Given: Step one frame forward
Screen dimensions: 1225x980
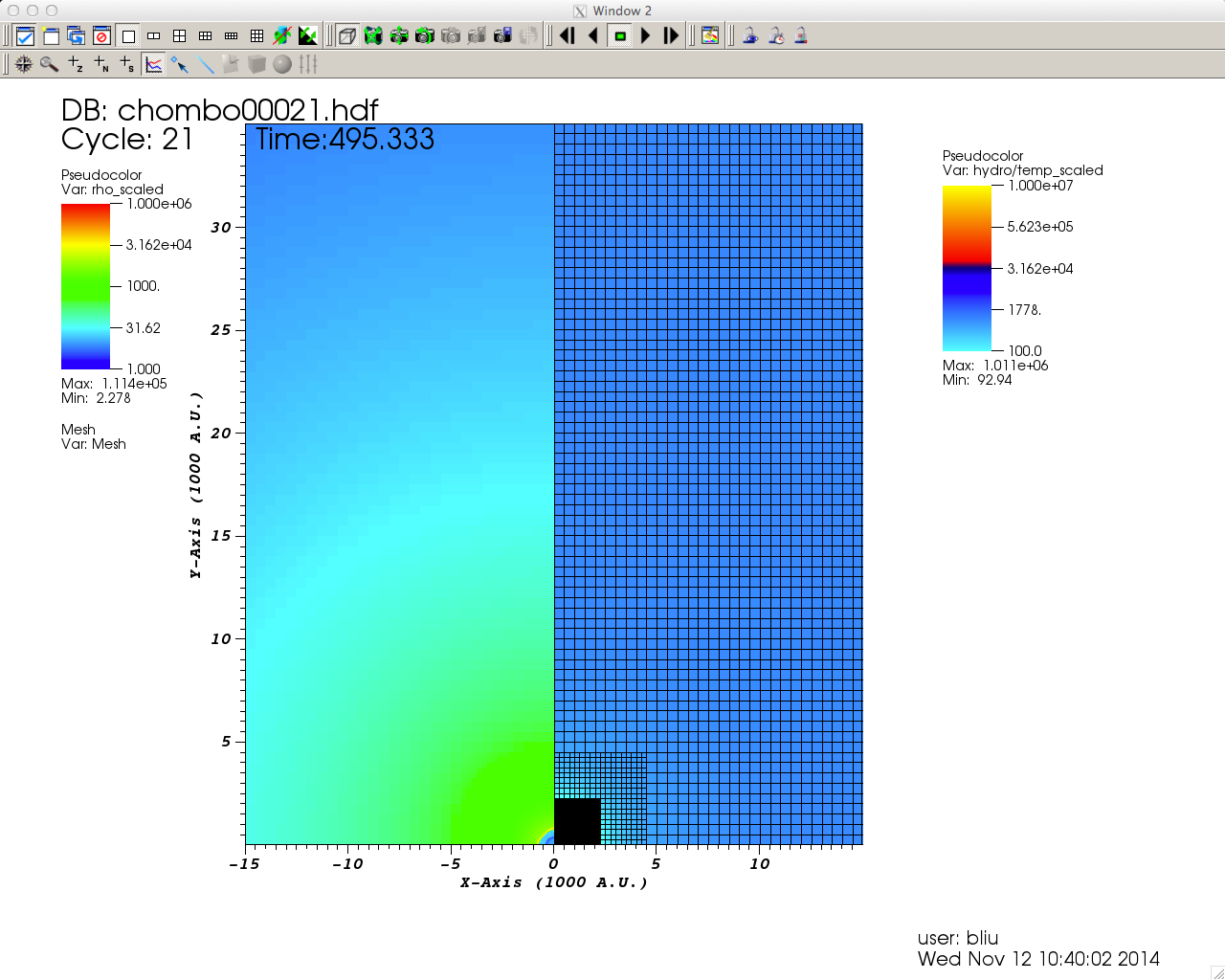Looking at the screenshot, I should coord(671,36).
